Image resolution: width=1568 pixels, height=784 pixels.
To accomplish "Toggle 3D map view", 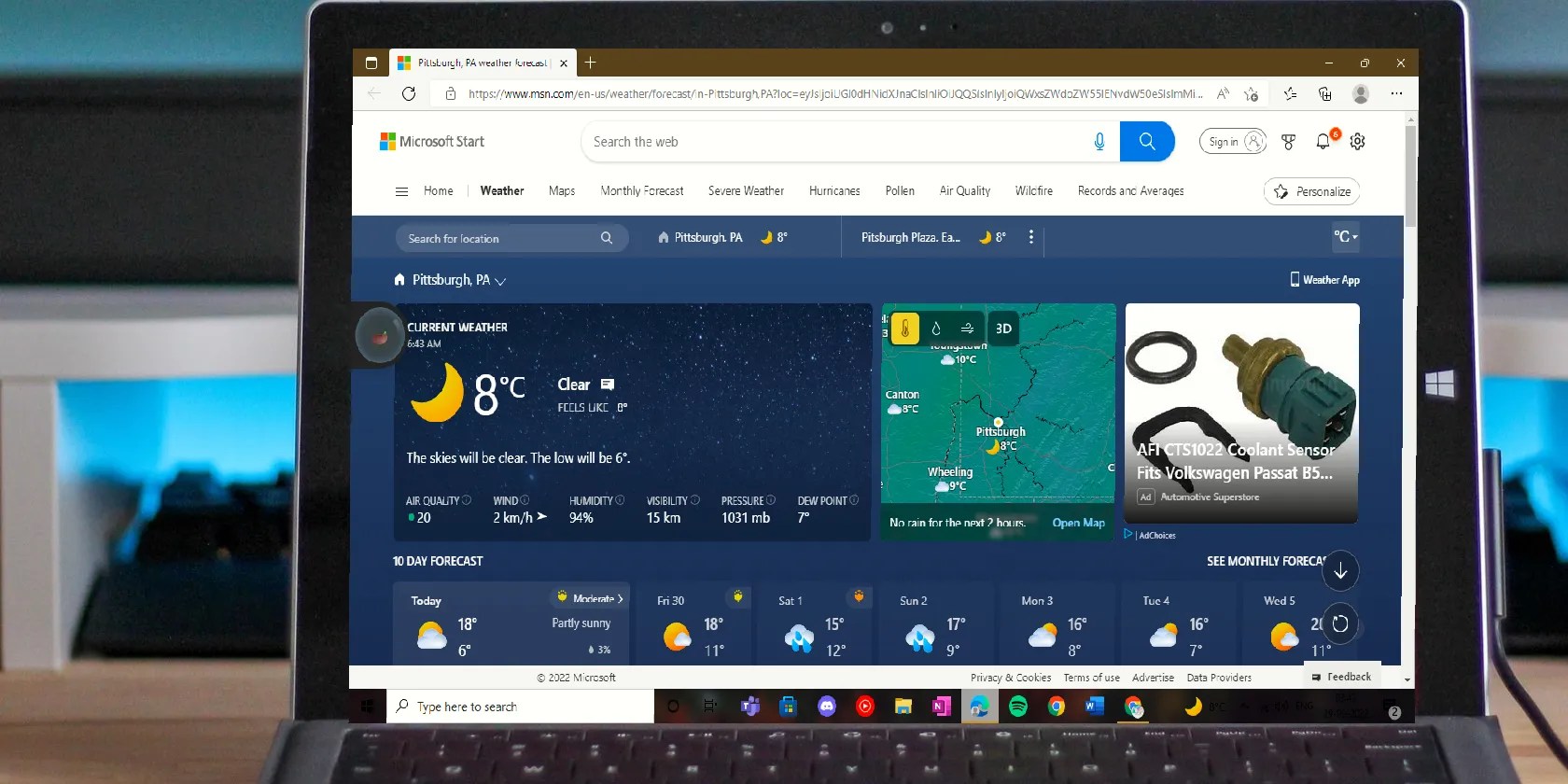I will click(x=1003, y=329).
